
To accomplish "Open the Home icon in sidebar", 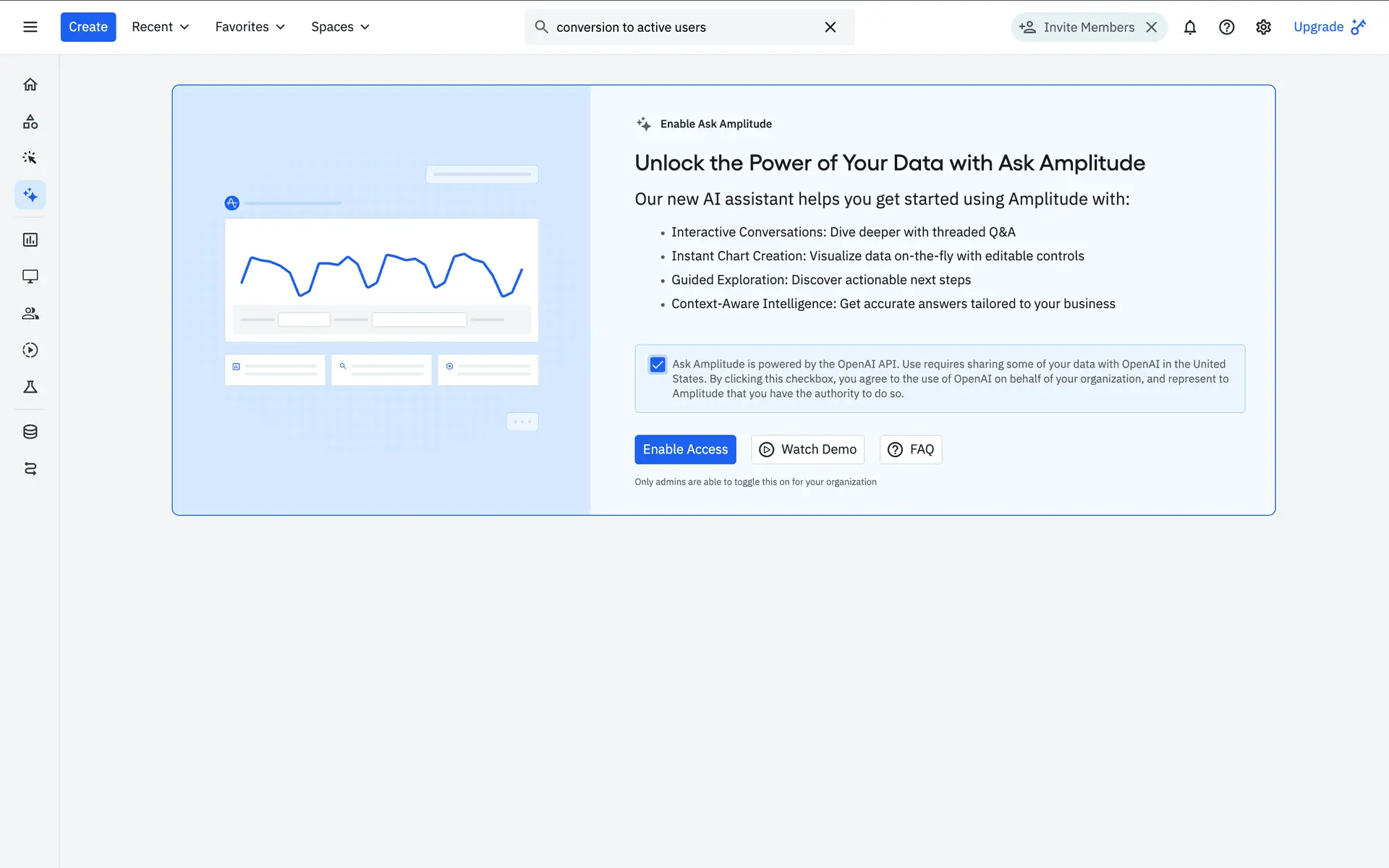I will (30, 85).
